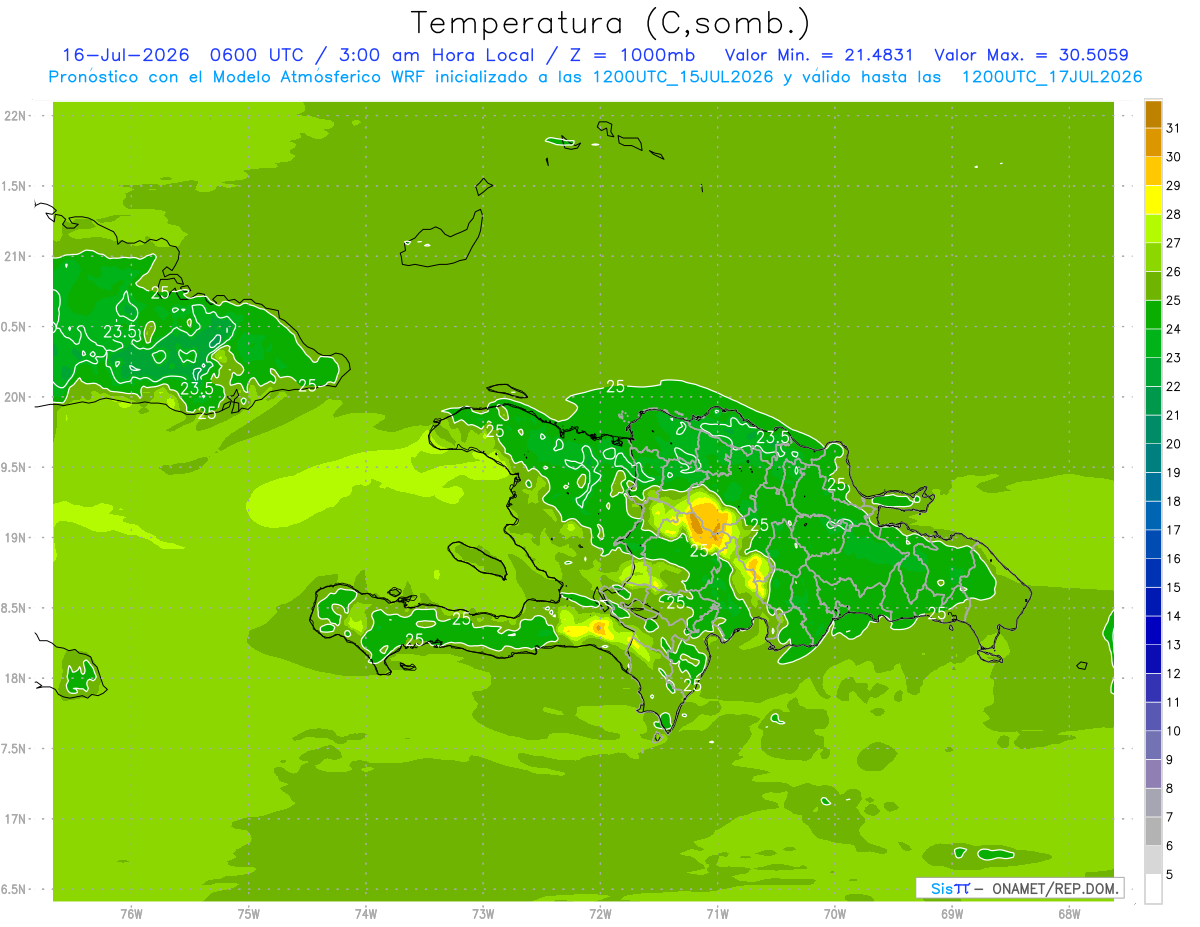Click the '73W' longitude axis label
1200x927 pixels.
coord(483,914)
